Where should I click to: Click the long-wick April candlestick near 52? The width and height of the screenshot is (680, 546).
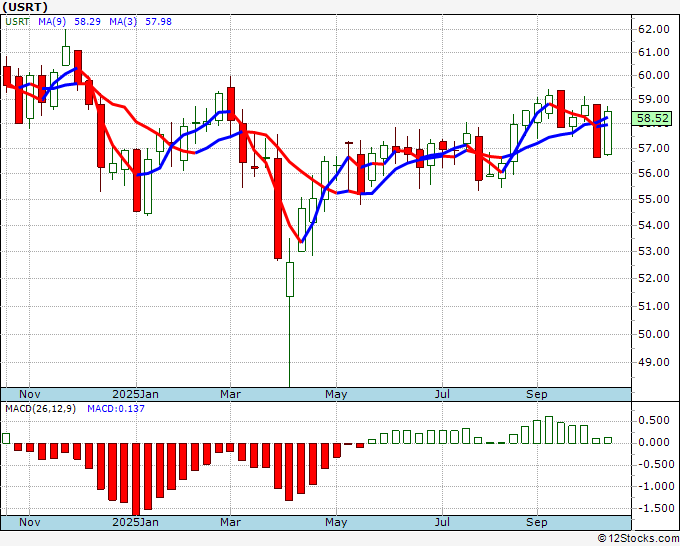point(290,279)
